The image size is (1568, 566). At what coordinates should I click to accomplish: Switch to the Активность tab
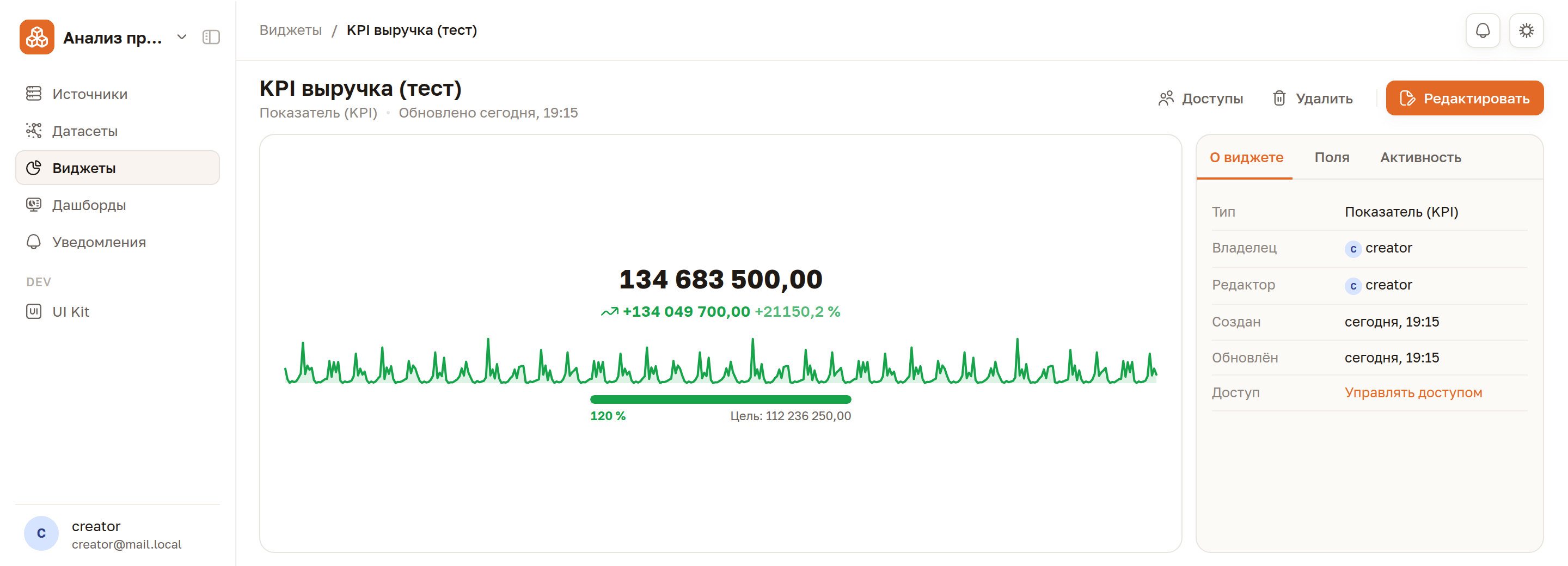point(1420,158)
